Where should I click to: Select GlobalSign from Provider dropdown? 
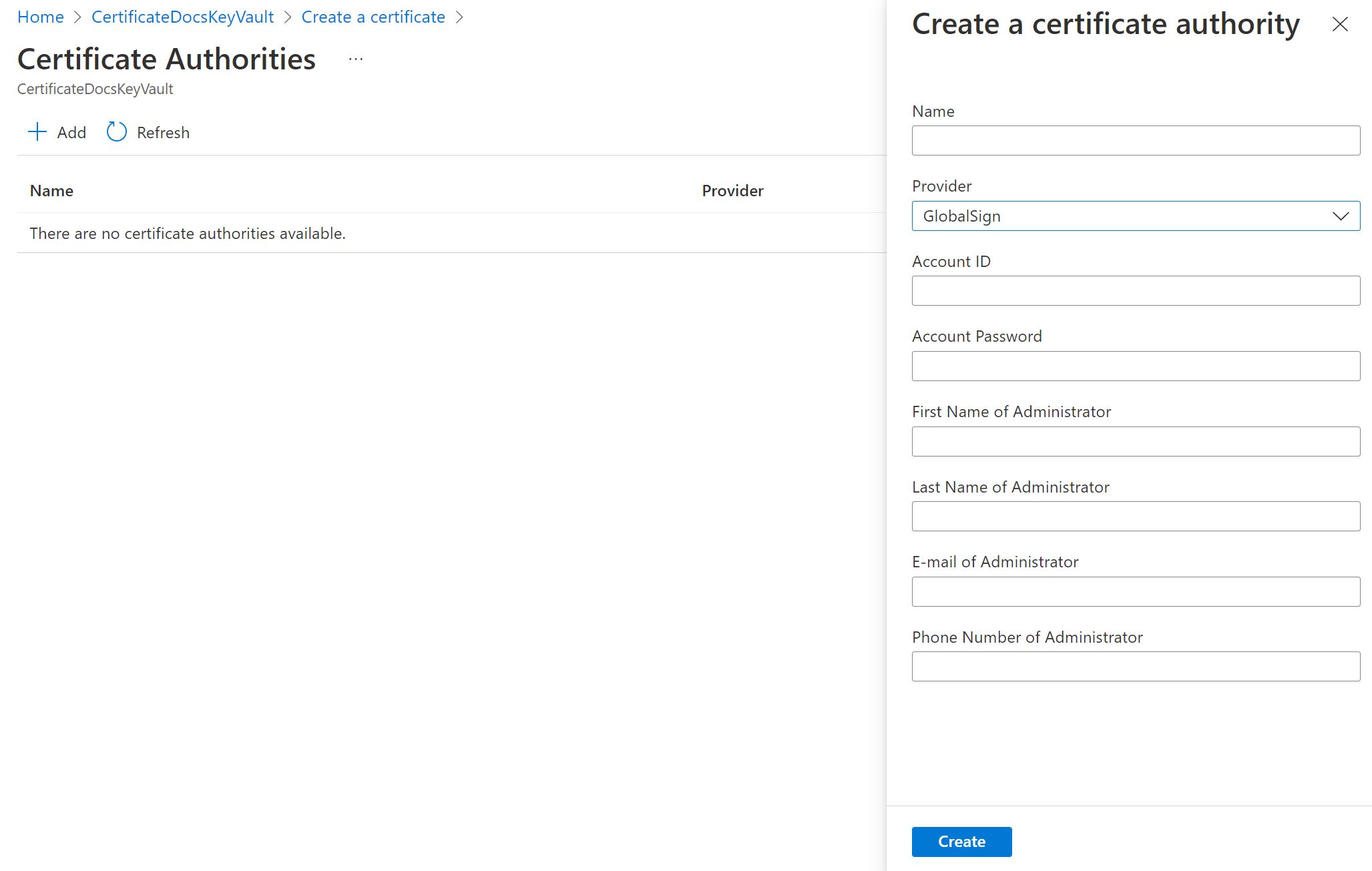1136,215
